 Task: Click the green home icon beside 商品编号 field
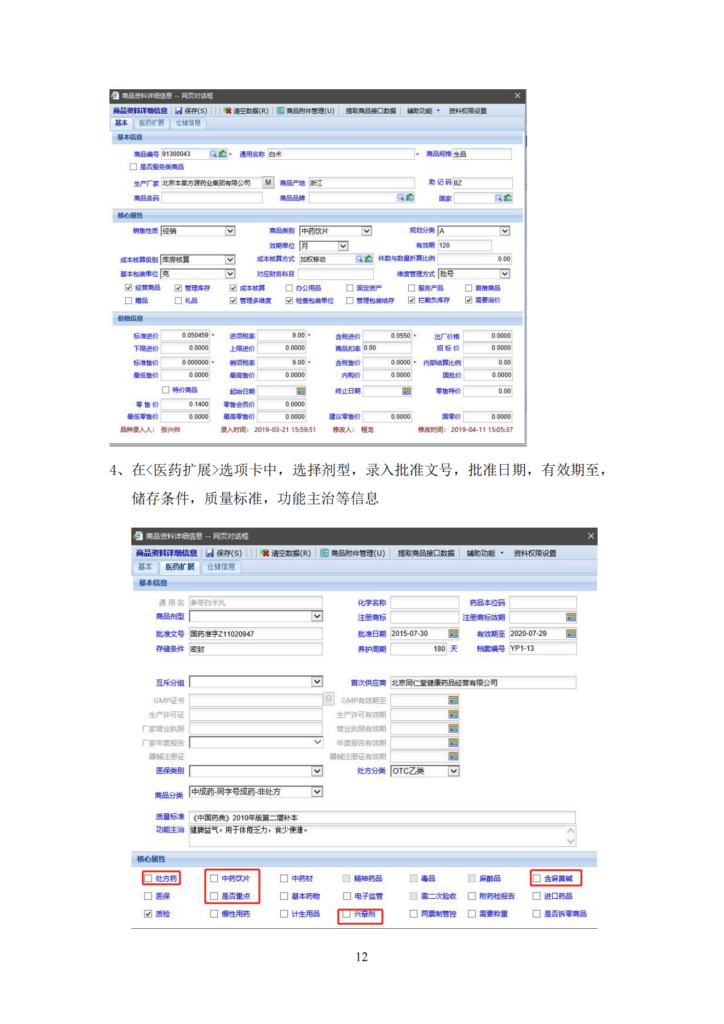tap(222, 154)
